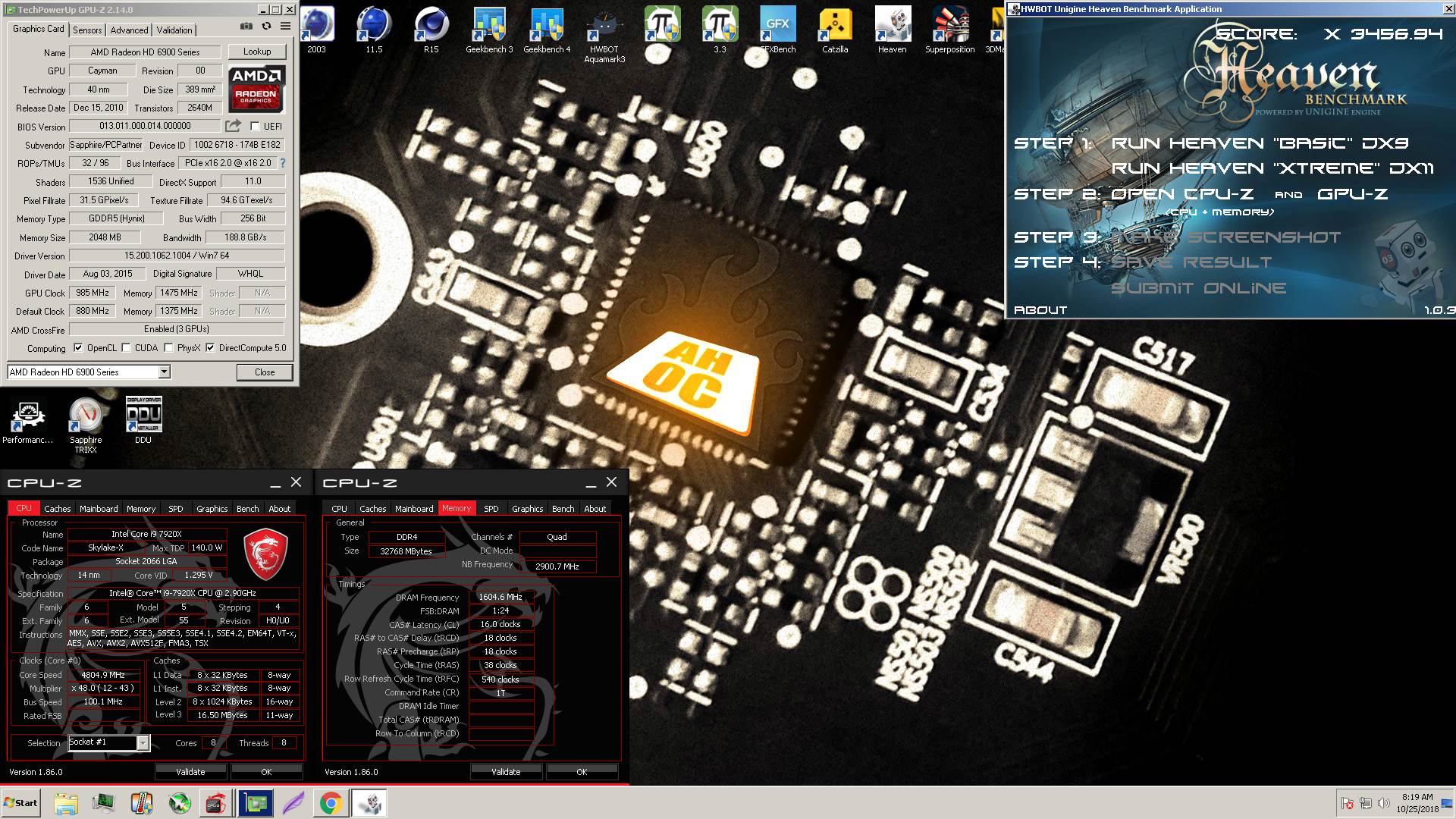
Task: Toggle the DirectCompute 5.0 checkbox
Action: (210, 348)
